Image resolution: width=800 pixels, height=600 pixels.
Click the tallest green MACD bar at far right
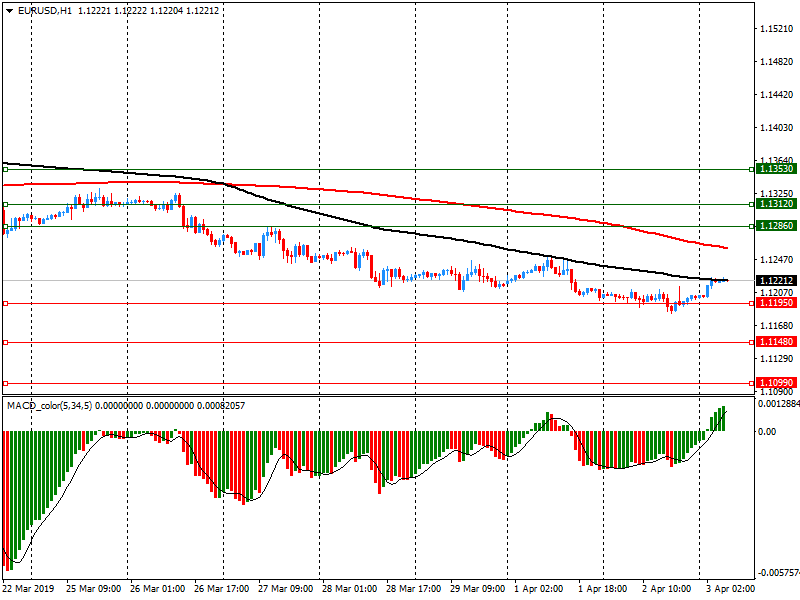pyautogui.click(x=723, y=419)
